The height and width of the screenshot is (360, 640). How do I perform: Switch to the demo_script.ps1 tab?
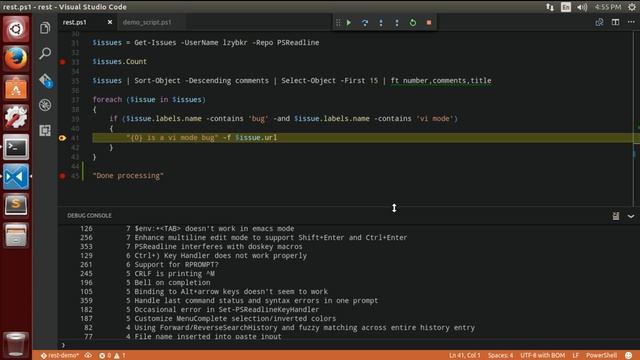147,22
